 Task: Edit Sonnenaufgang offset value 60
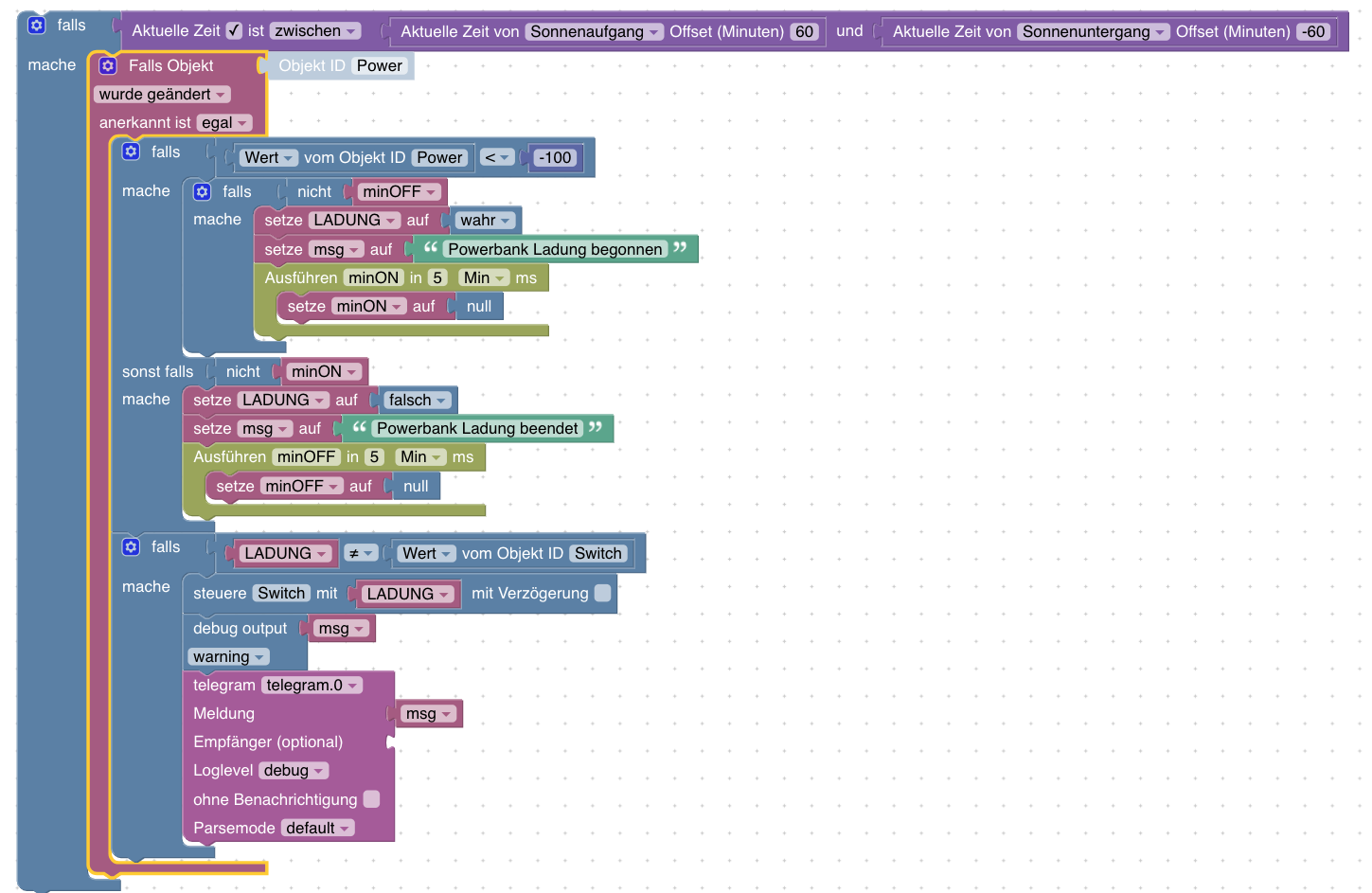click(x=805, y=31)
